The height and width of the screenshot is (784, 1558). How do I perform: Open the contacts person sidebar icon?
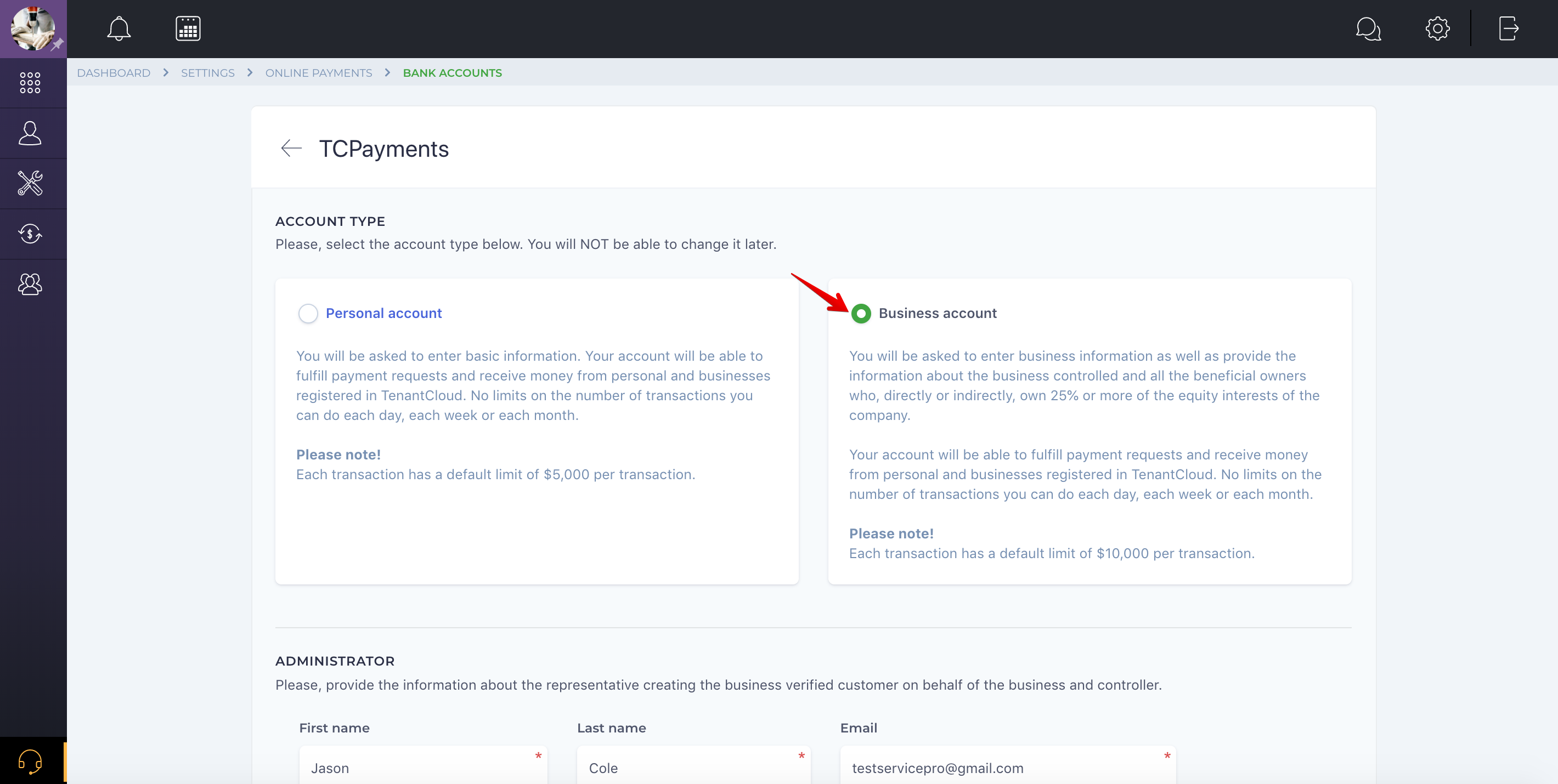(30, 133)
